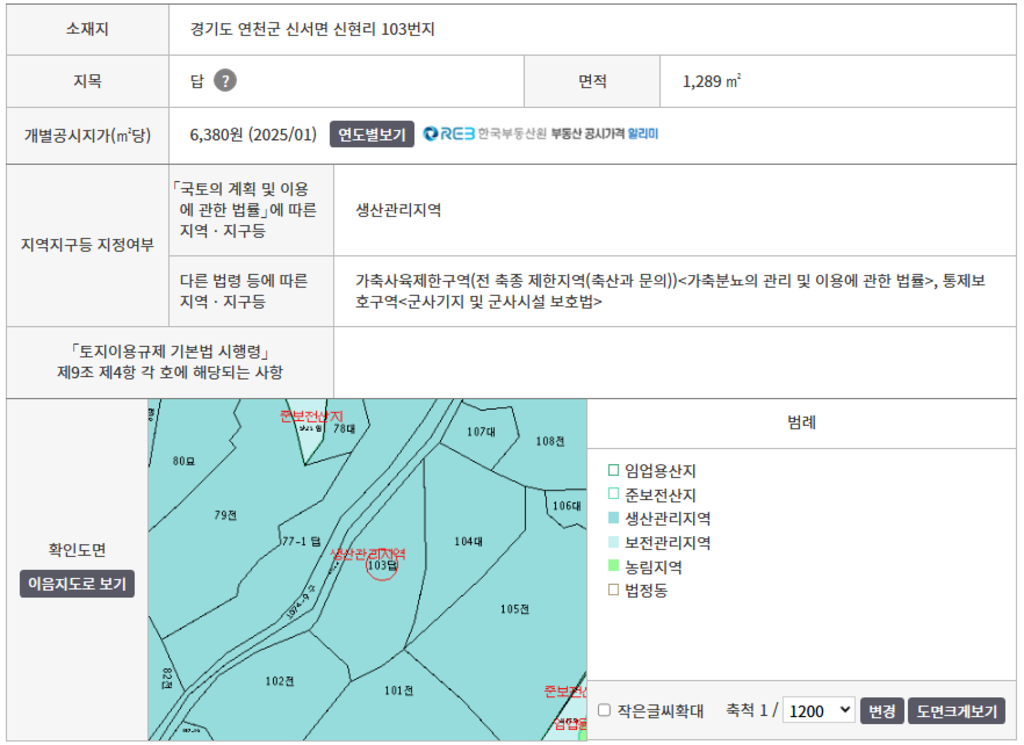Screen dimensions: 1024x745
Task: Enable the 작은글씨확대 checkbox
Action: (x=604, y=710)
